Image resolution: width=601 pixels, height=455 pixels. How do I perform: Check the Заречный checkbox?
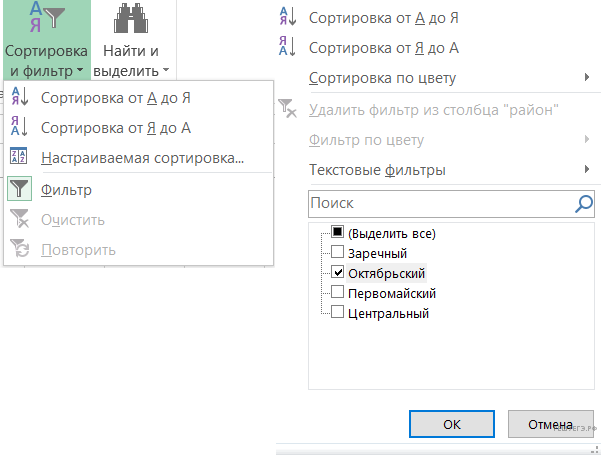click(338, 253)
